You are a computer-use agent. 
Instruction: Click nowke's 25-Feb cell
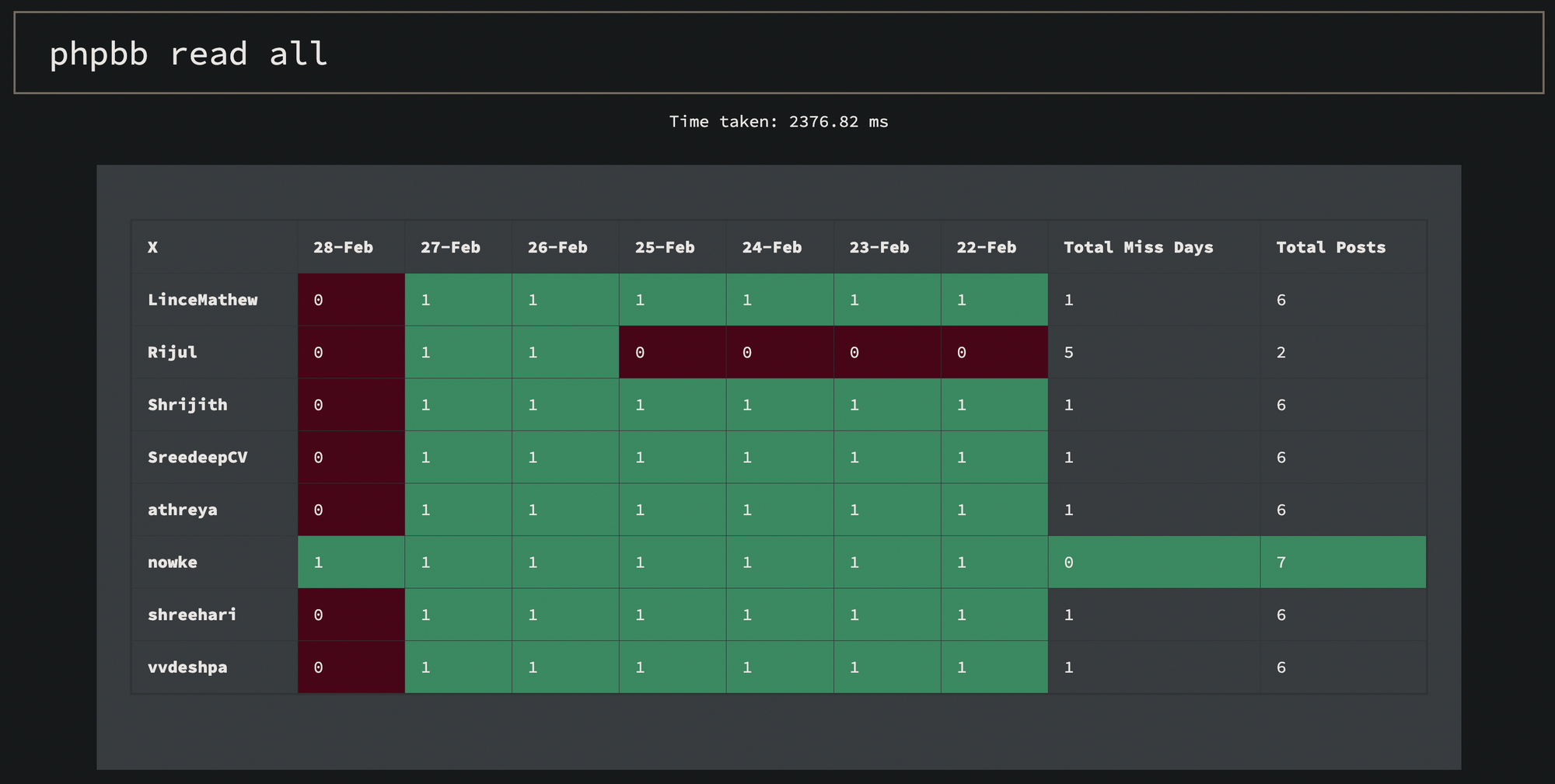point(673,563)
